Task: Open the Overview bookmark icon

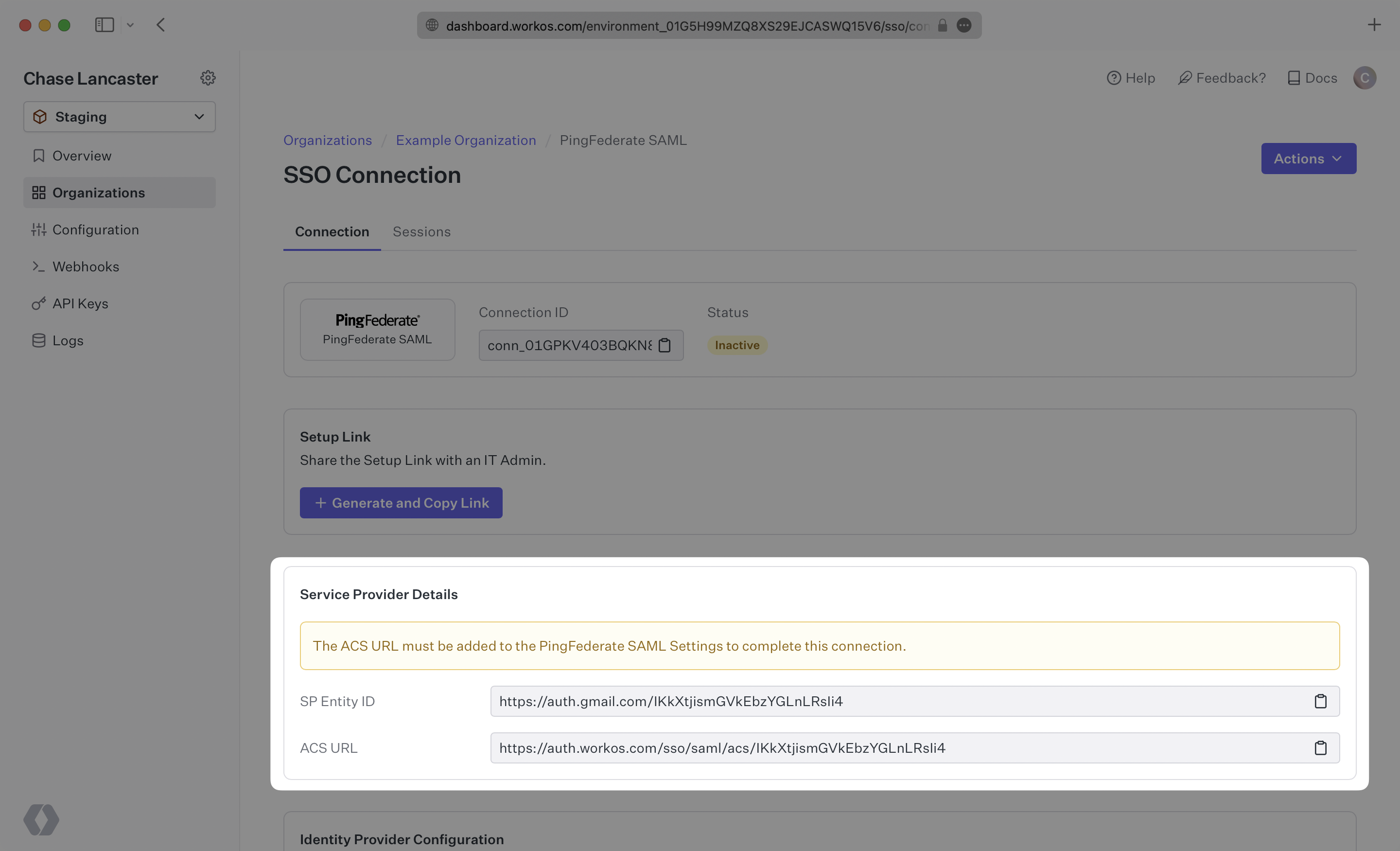Action: (x=38, y=155)
